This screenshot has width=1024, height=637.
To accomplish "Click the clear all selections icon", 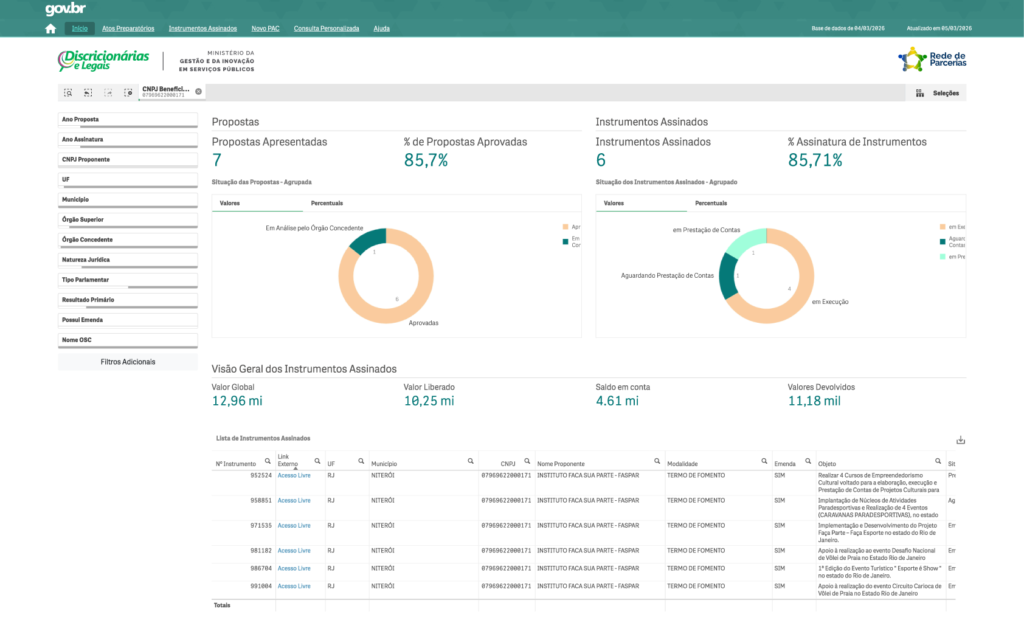I will click(x=128, y=92).
